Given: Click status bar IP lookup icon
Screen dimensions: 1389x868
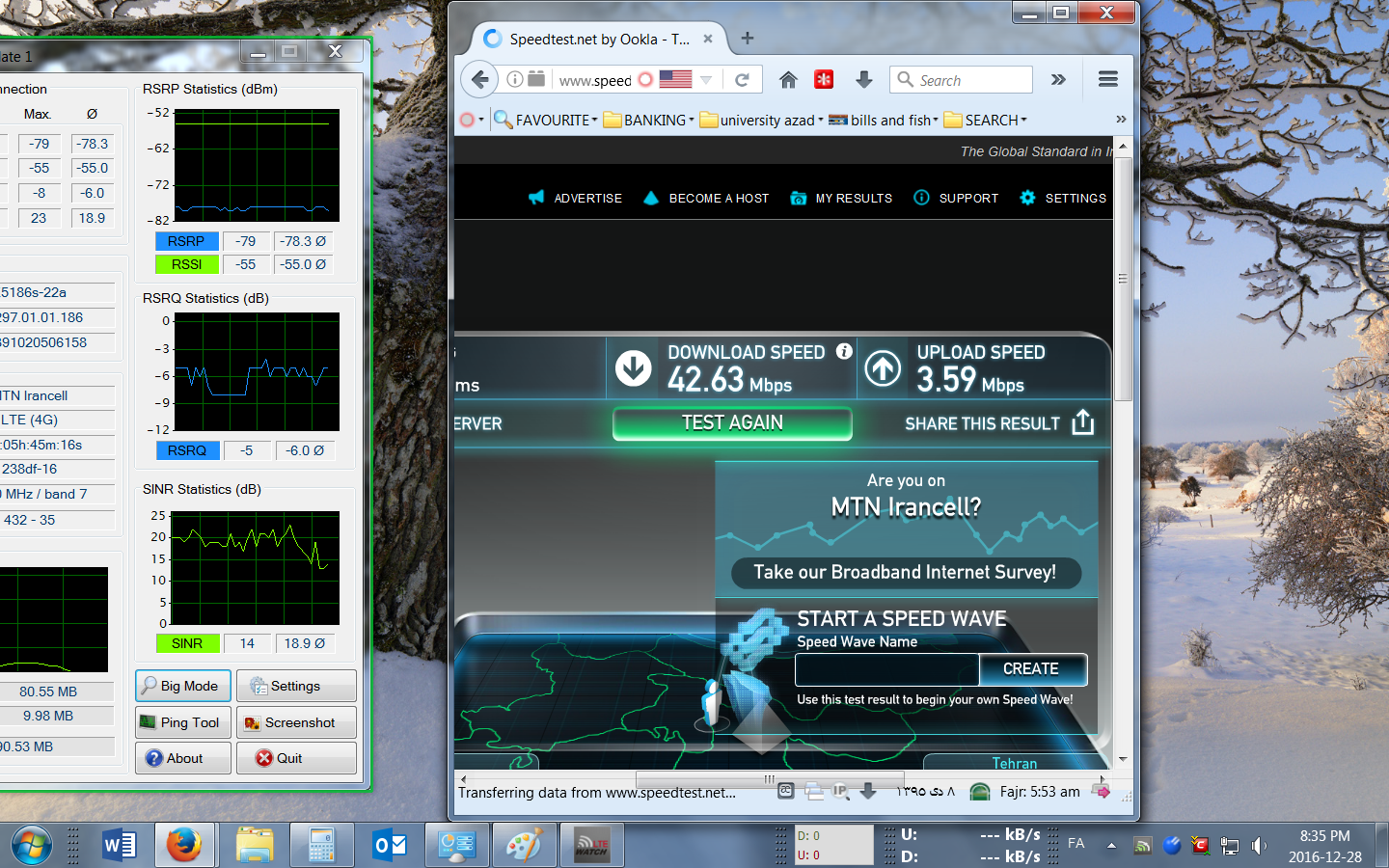Looking at the screenshot, I should [840, 791].
